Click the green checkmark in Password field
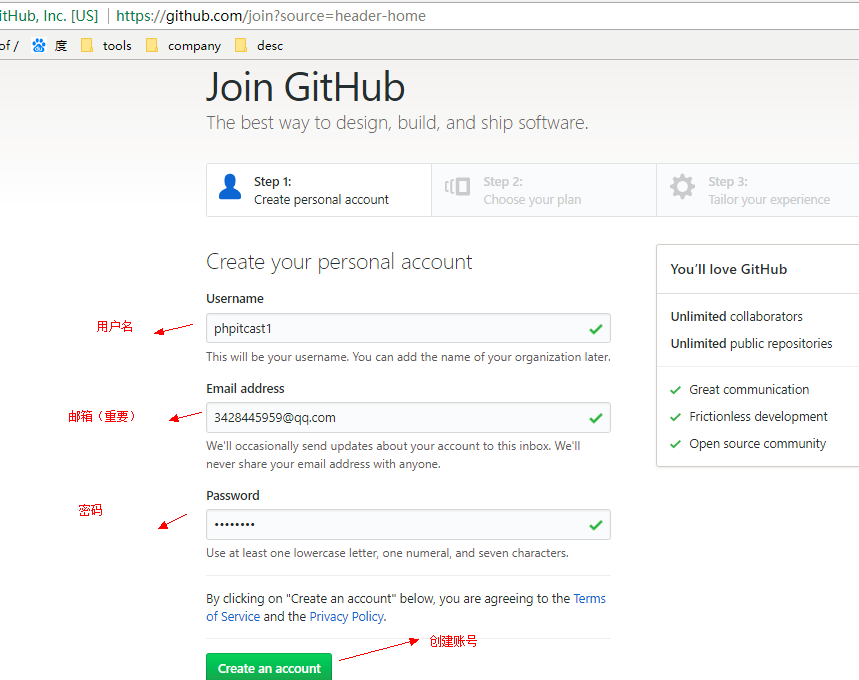 pos(596,525)
